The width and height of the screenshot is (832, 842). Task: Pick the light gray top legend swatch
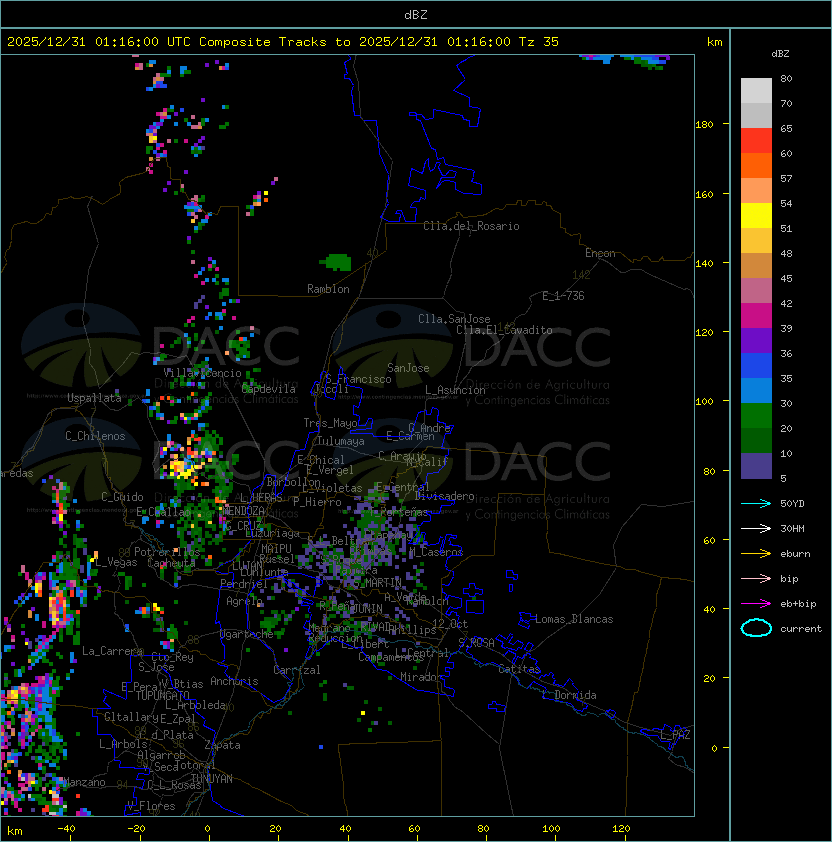pos(756,91)
